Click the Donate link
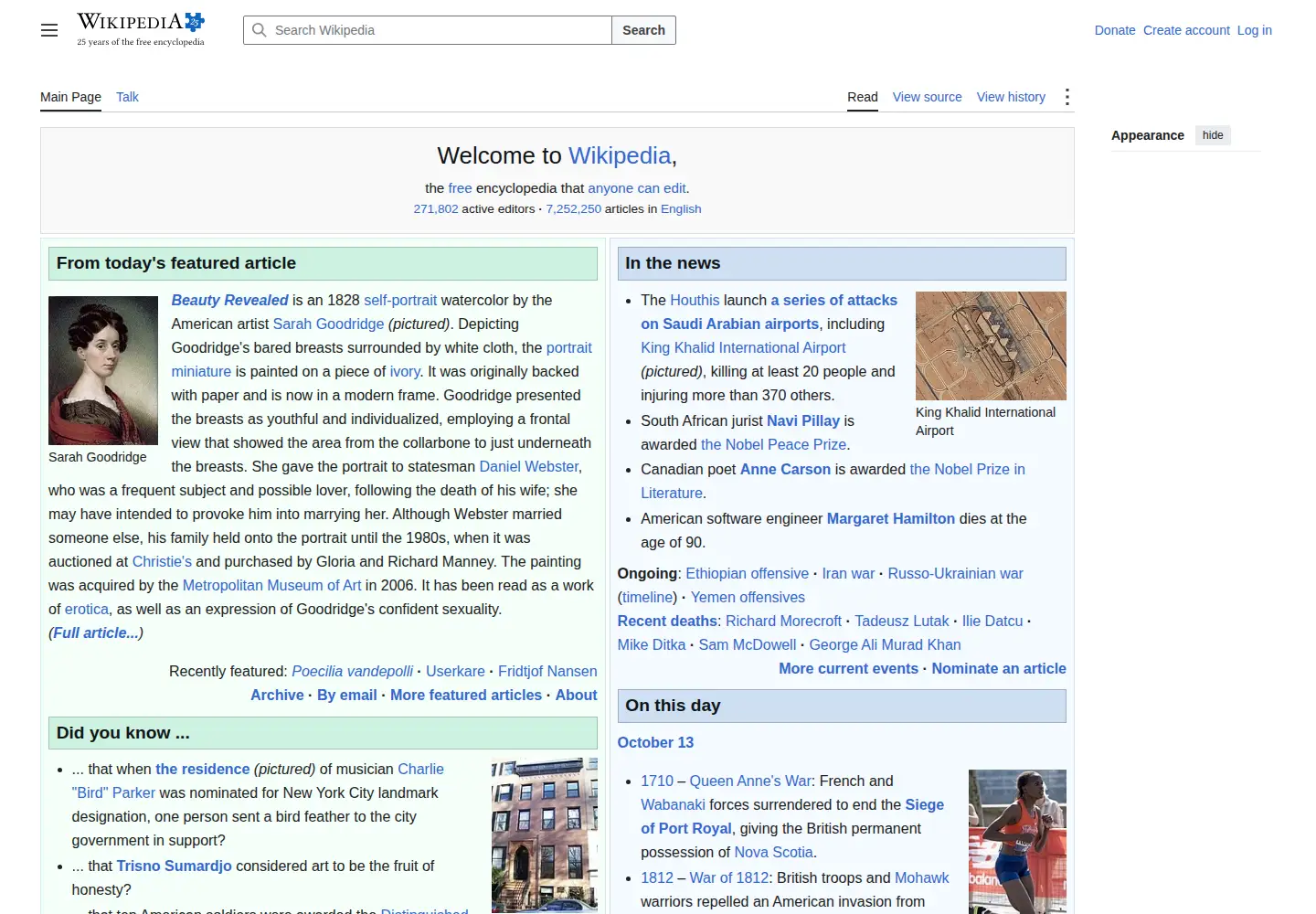This screenshot has width=1316, height=914. (x=1115, y=30)
